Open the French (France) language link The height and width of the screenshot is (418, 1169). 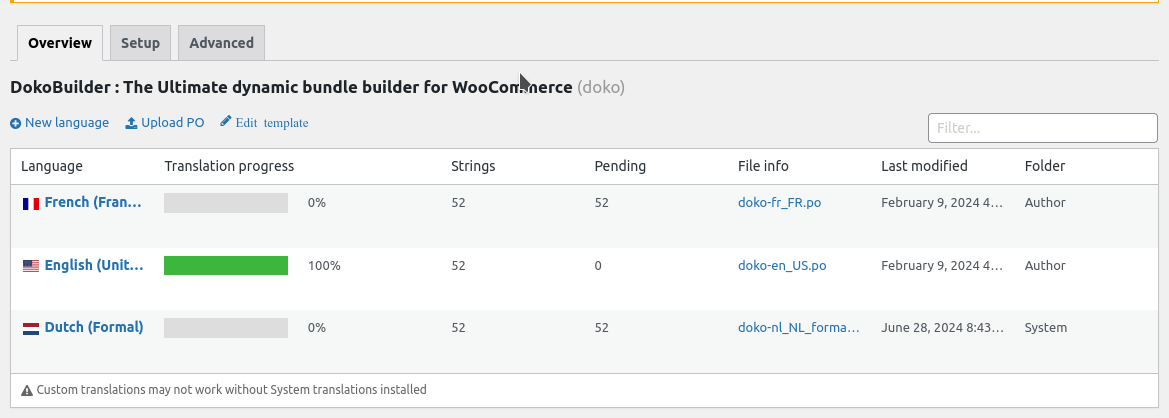pos(93,202)
